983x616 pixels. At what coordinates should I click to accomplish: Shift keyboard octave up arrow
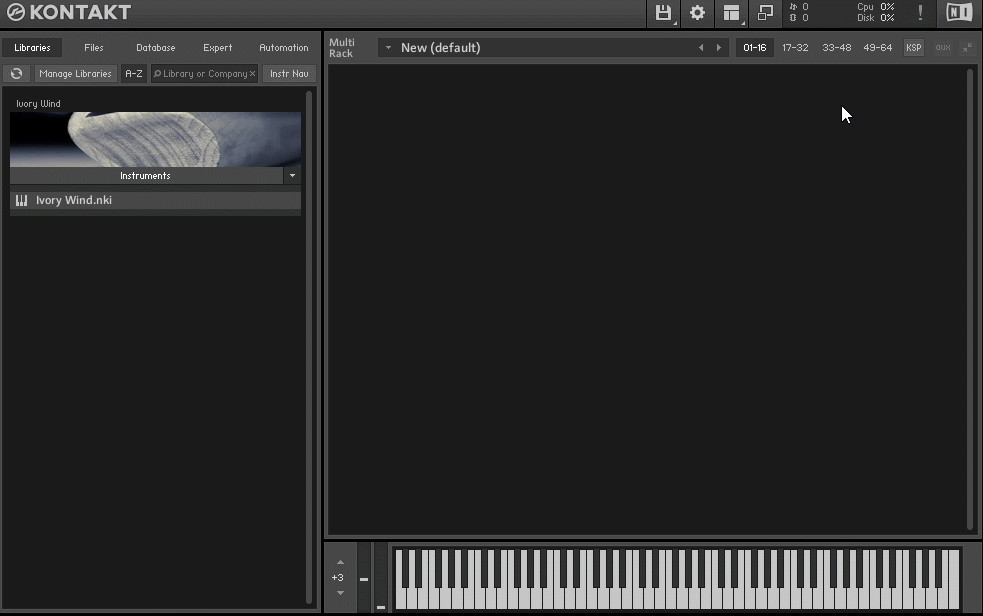(340, 562)
